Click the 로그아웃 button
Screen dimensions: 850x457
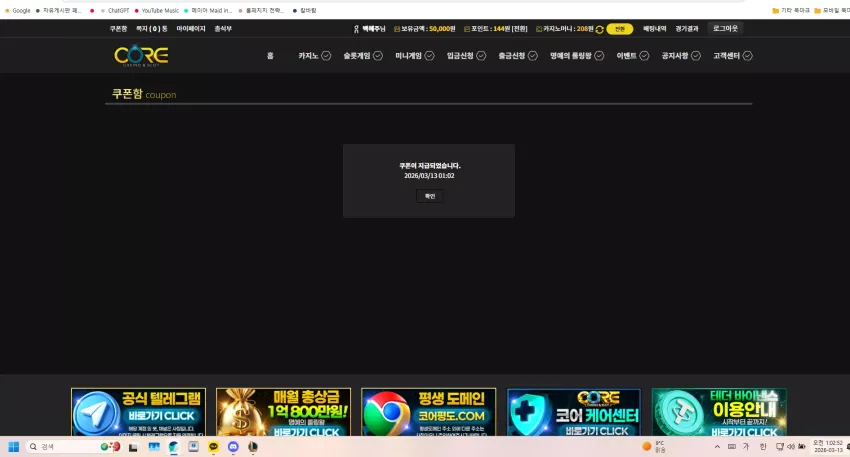(725, 29)
